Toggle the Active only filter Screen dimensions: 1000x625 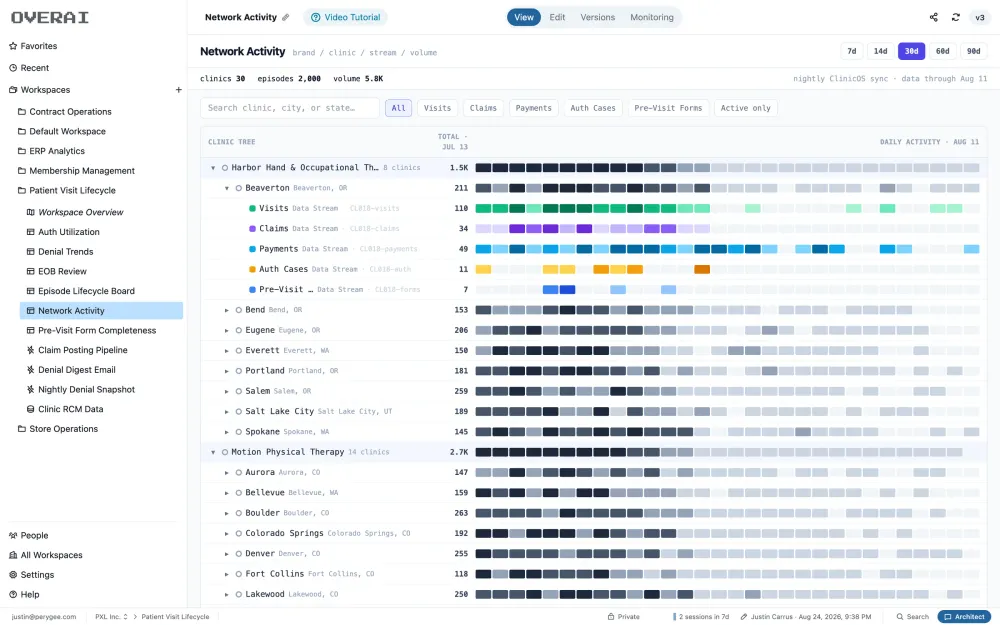[x=746, y=108]
